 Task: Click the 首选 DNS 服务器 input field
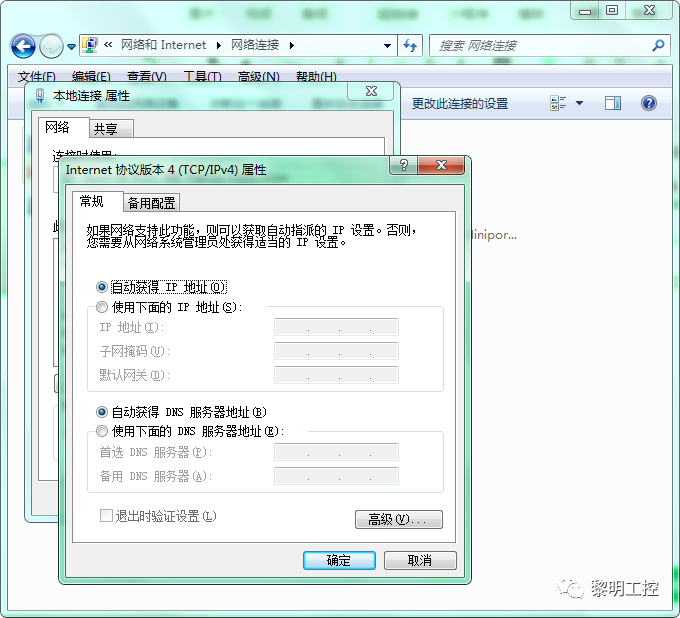[336, 452]
